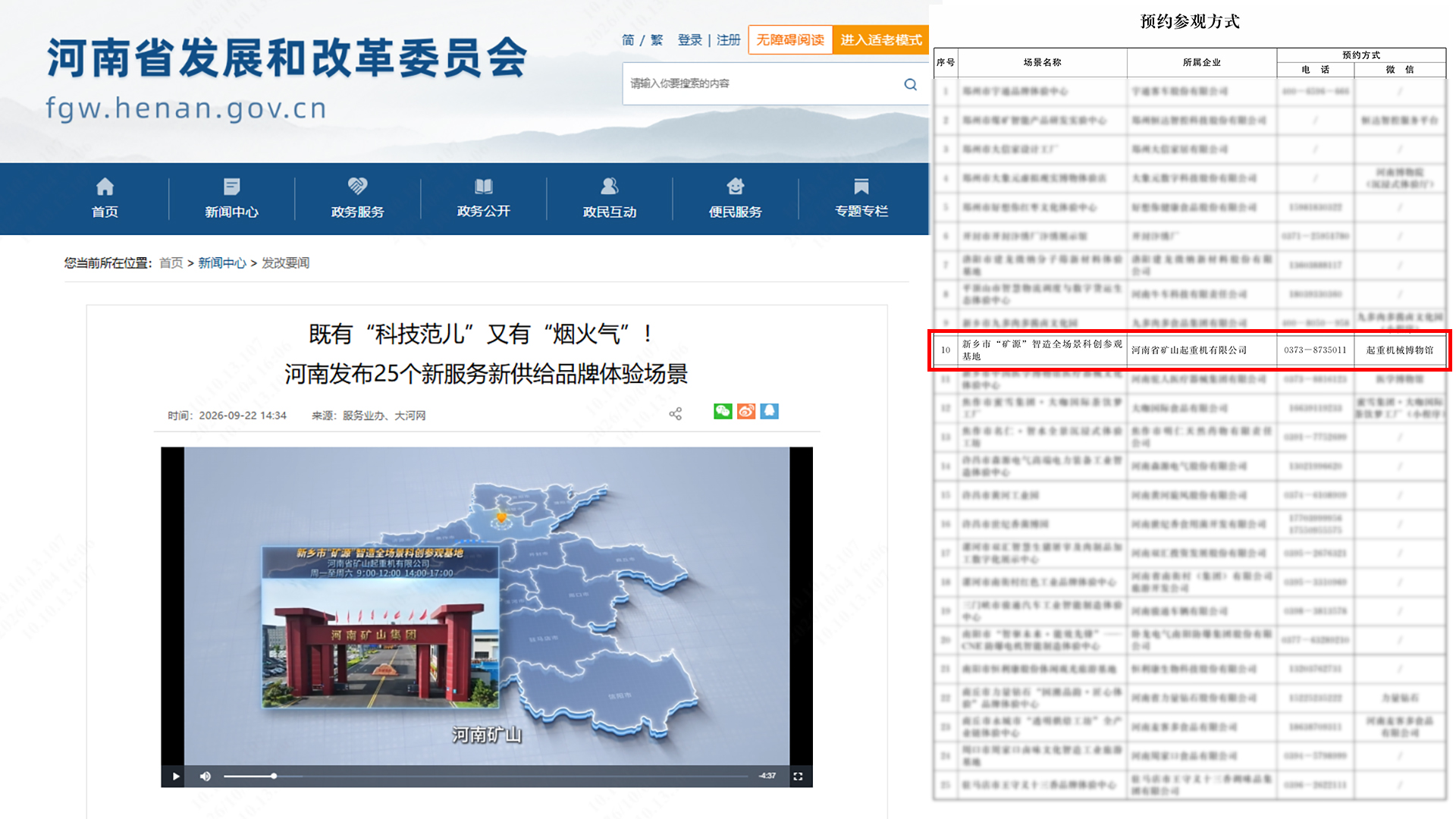Open the 政务公开 book icon

click(484, 187)
